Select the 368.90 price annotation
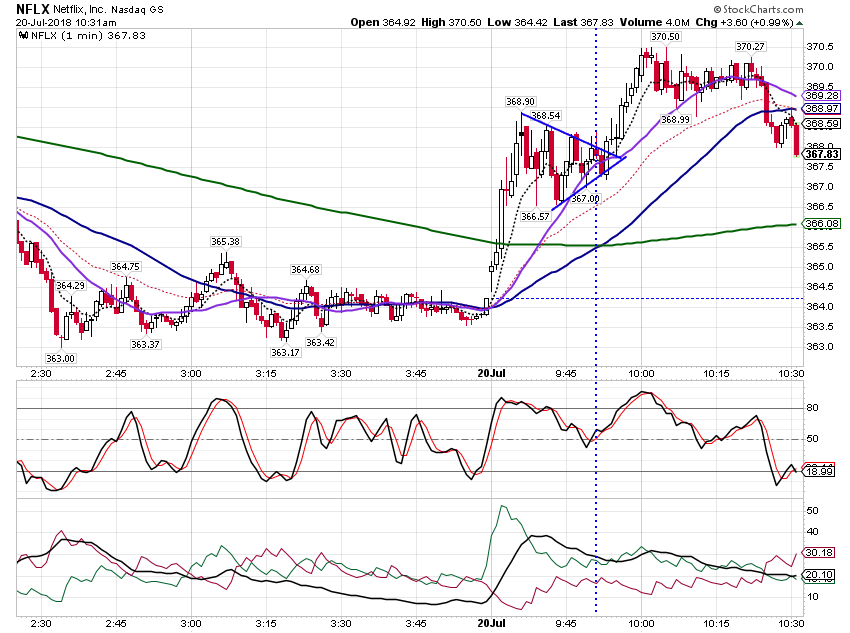Image resolution: width=850 pixels, height=633 pixels. (520, 101)
